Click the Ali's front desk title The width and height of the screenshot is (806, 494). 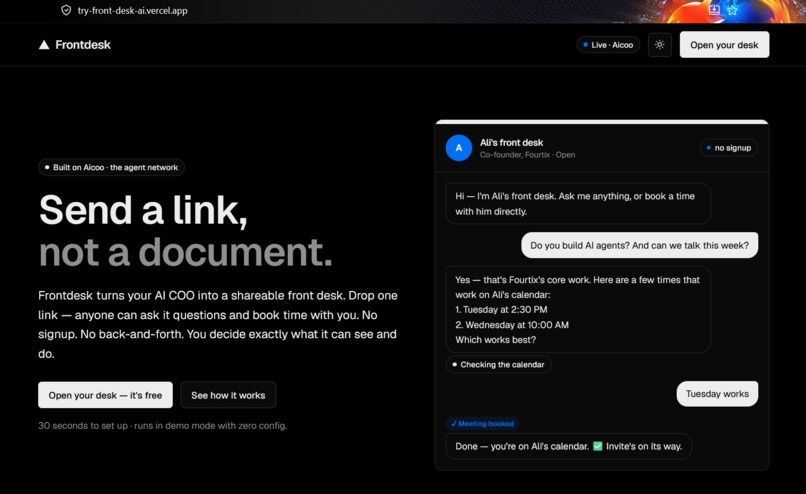pyautogui.click(x=511, y=142)
